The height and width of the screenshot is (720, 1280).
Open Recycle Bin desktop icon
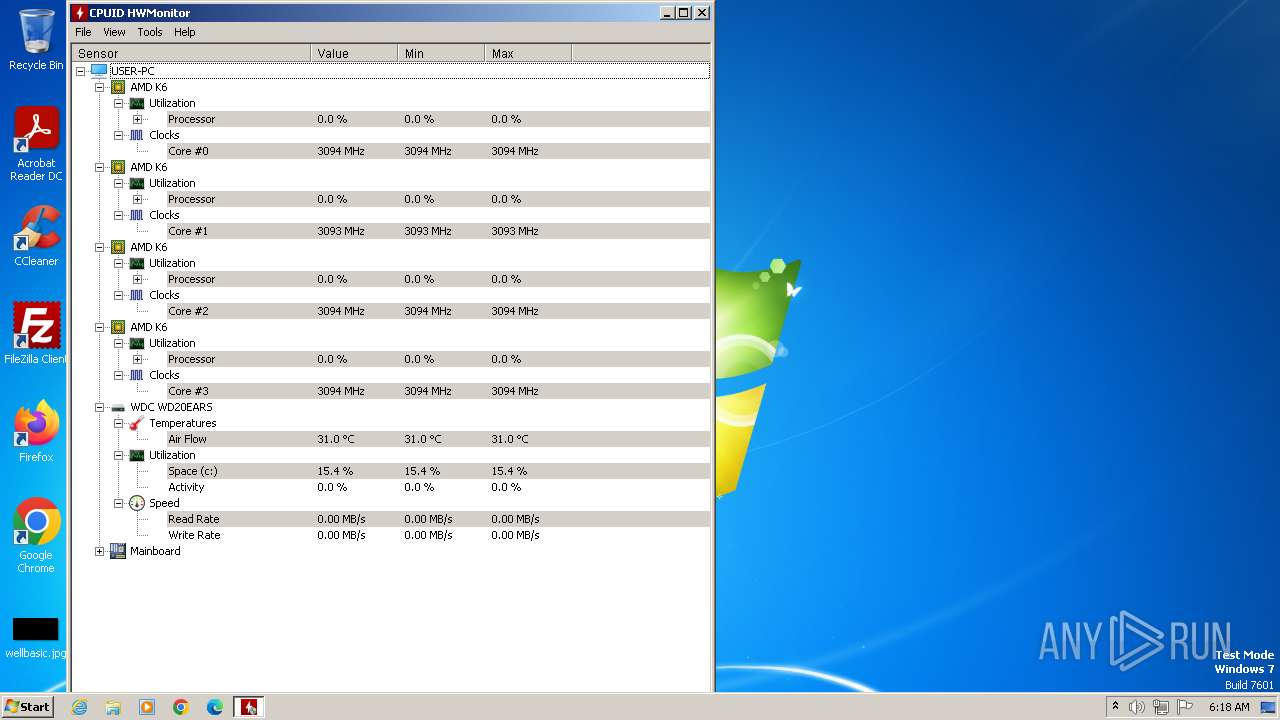pos(36,40)
